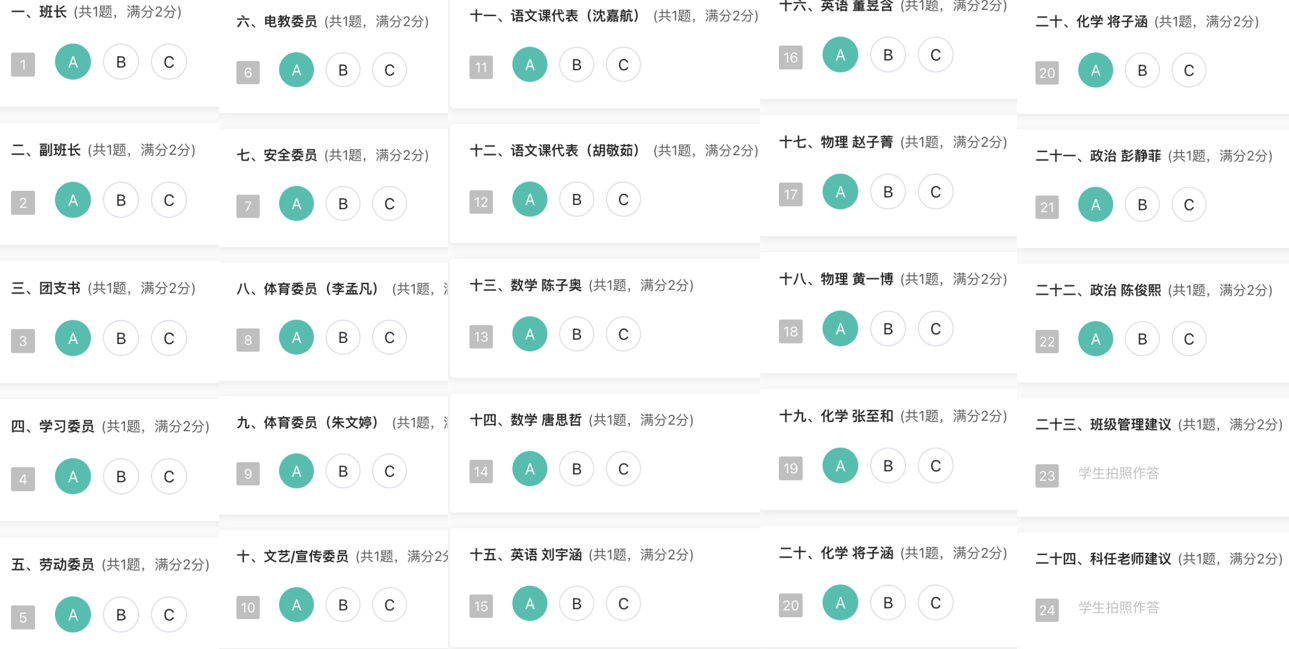This screenshot has height=649, width=1289.
Task: Pick option C for question 8 体育委员 李孟凡
Action: 389,338
